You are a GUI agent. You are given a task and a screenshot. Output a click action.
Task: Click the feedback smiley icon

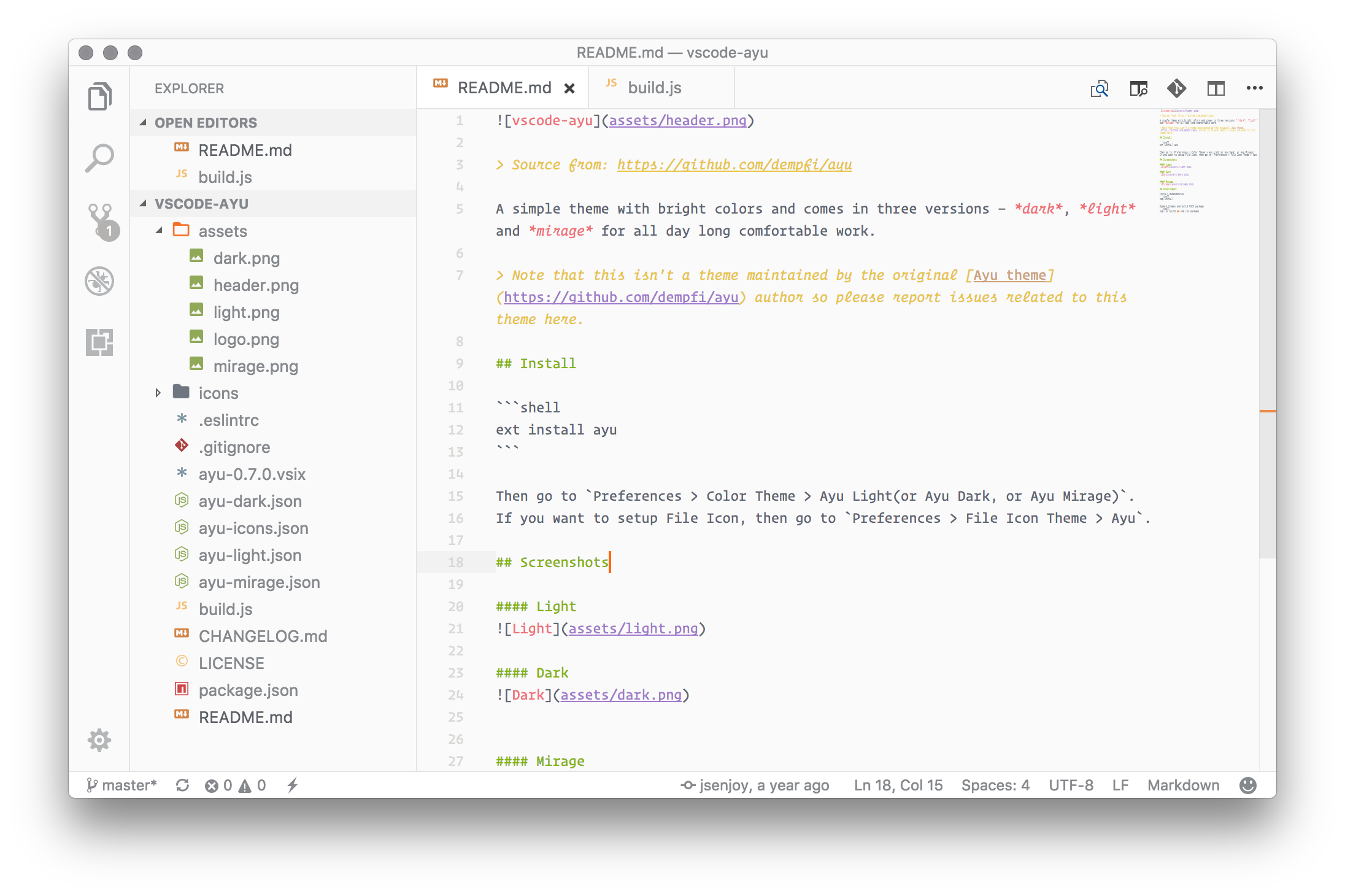[x=1247, y=786]
